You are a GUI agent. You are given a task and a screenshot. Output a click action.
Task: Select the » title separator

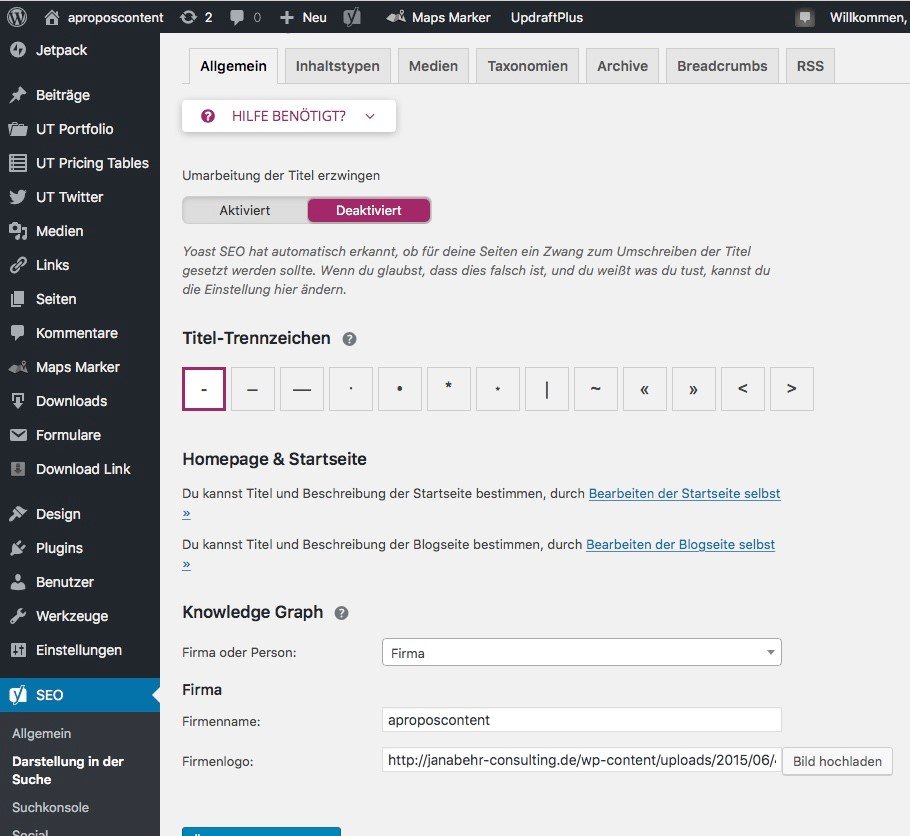(694, 389)
